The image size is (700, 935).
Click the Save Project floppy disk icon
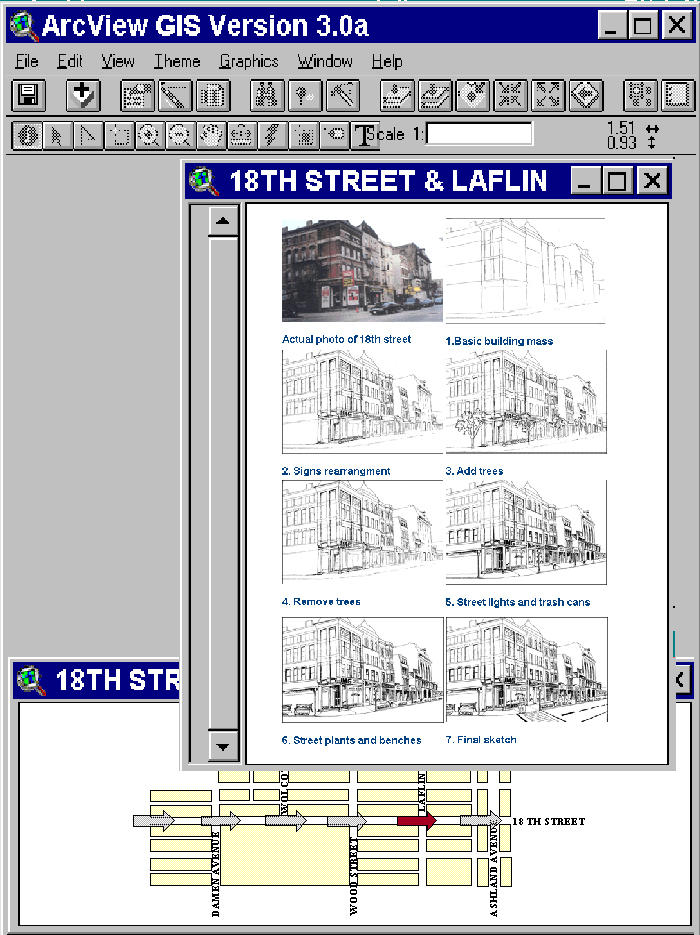tap(28, 95)
